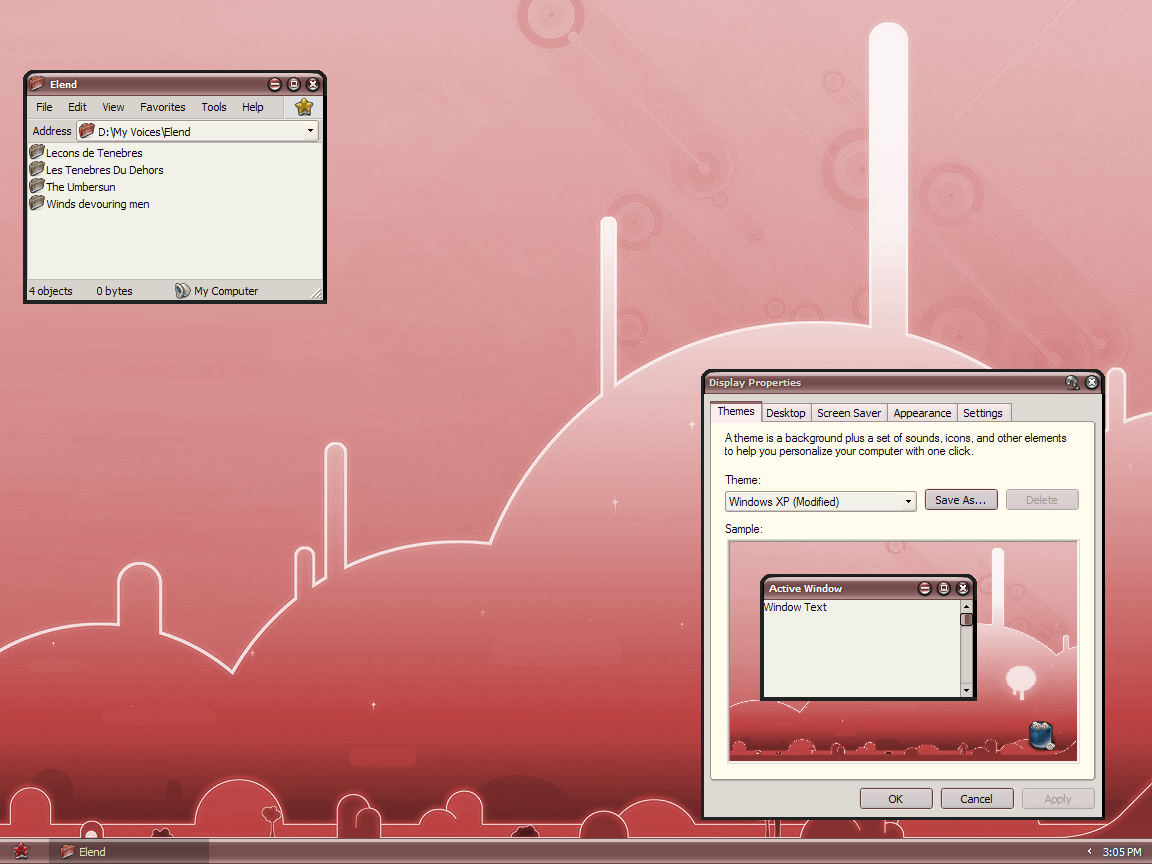Click the sample window minimize button
The width and height of the screenshot is (1152, 864).
click(925, 588)
